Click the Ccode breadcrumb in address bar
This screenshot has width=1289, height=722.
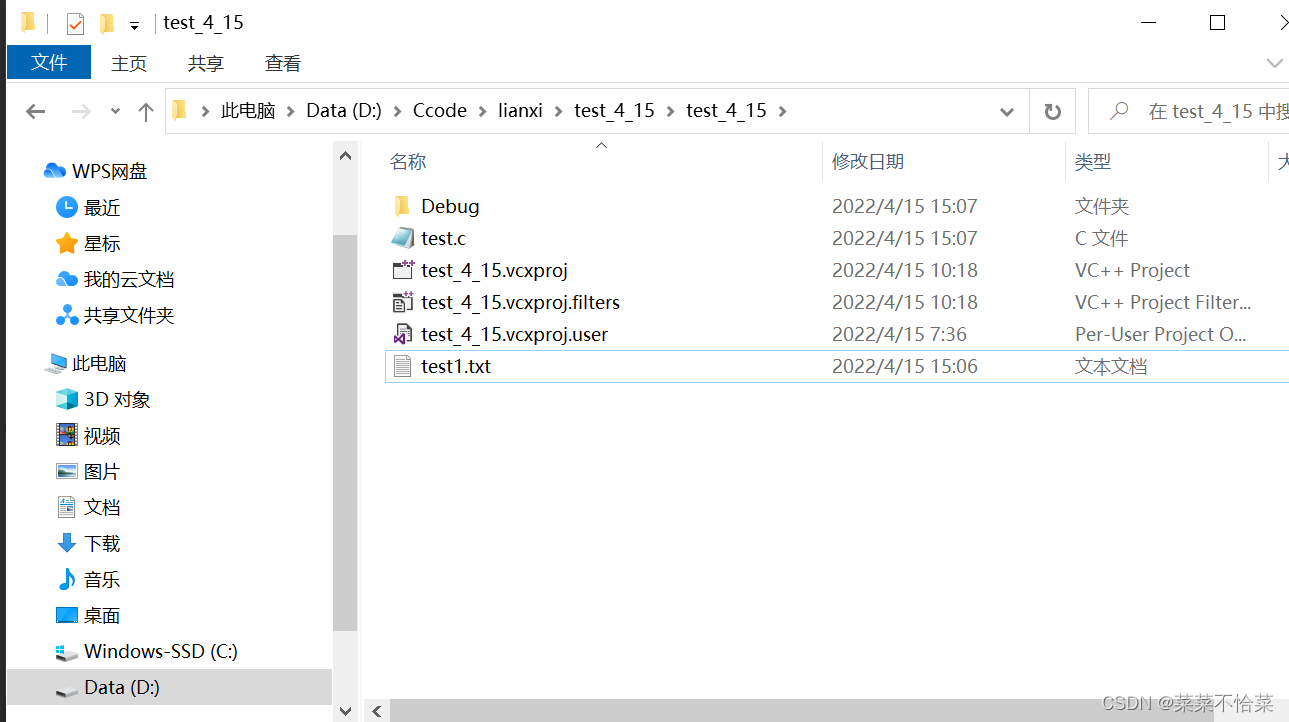pos(439,111)
